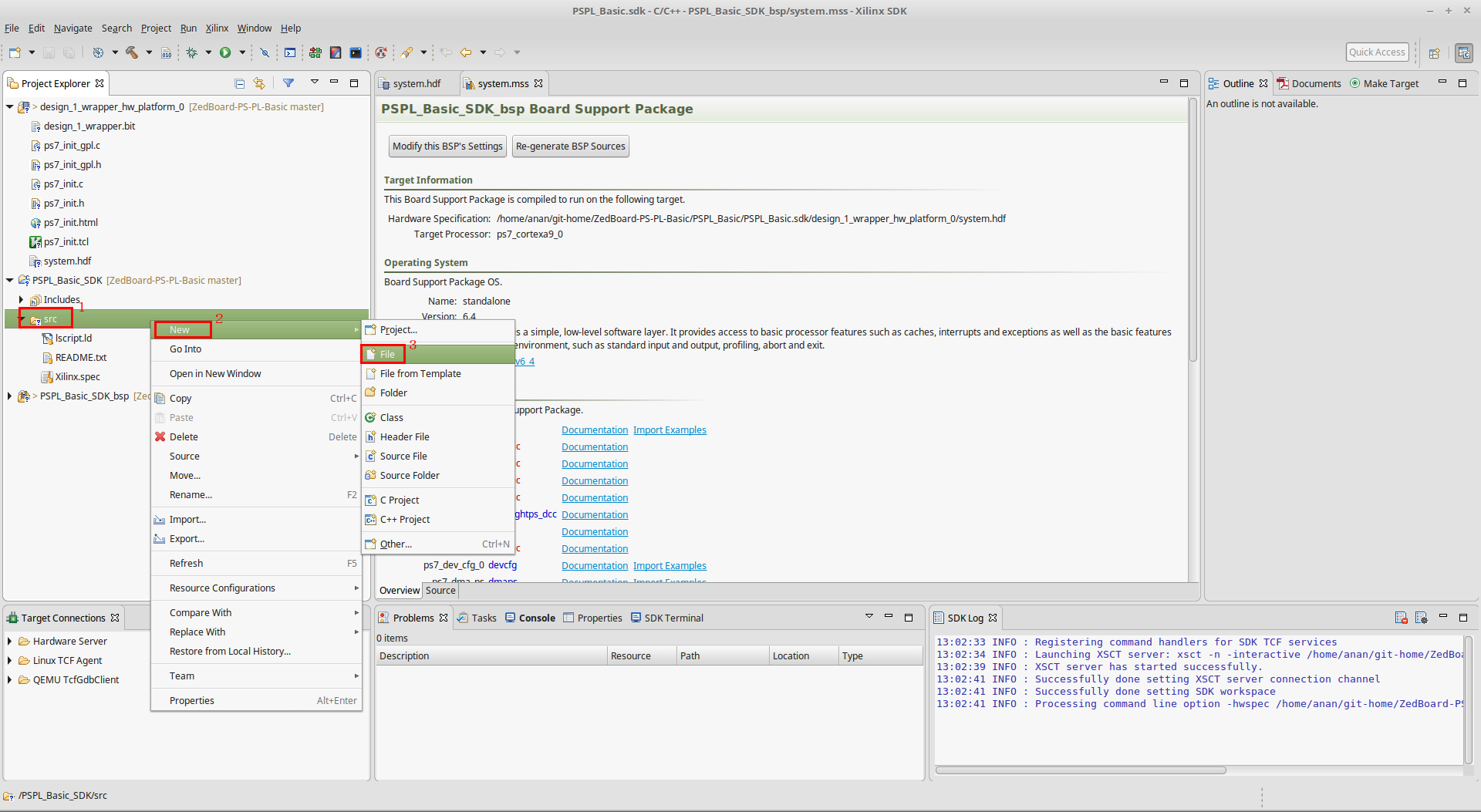
Task: Click the green and red hardware blocks icon
Action: [315, 52]
